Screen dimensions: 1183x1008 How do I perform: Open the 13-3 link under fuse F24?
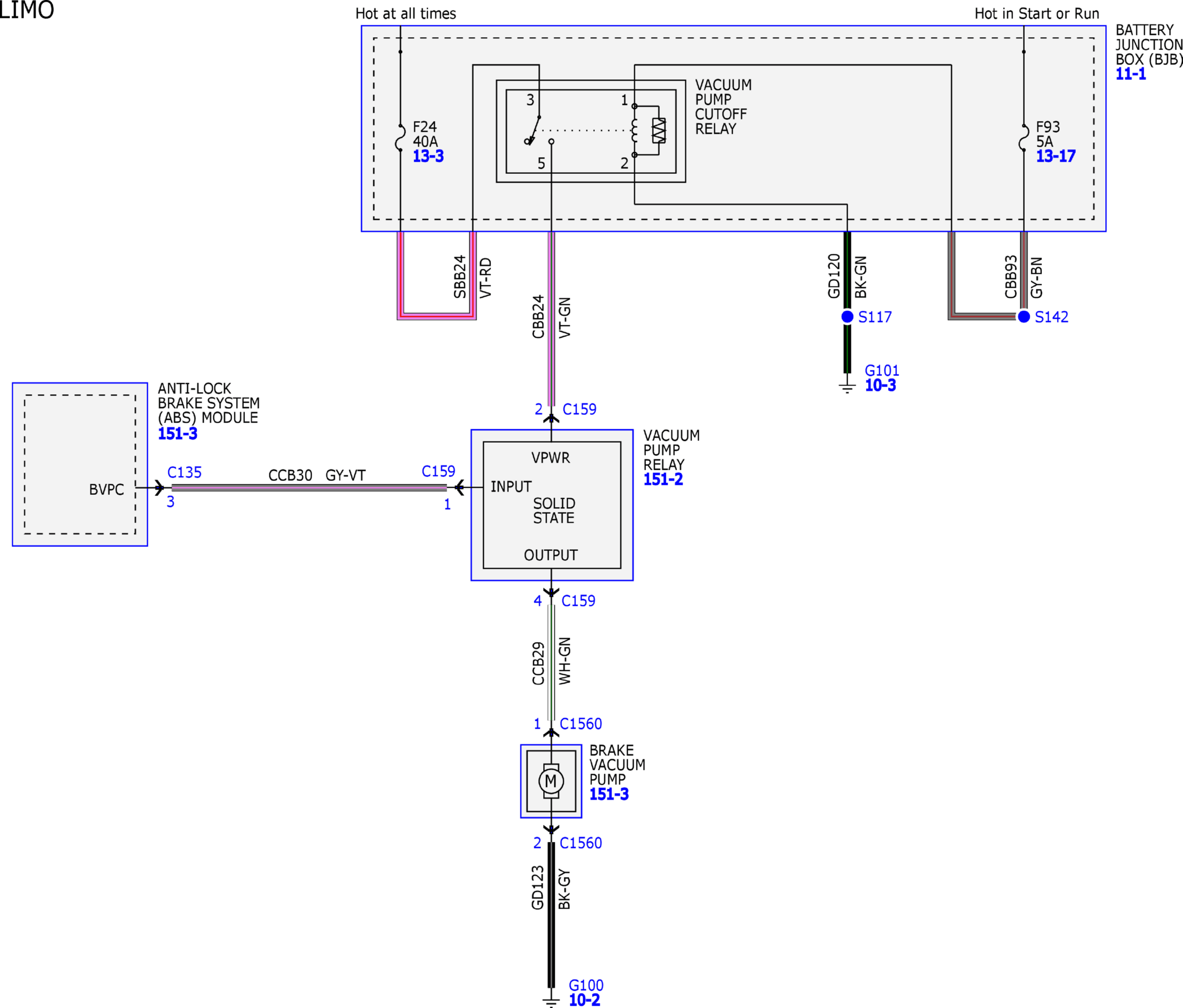click(x=428, y=157)
